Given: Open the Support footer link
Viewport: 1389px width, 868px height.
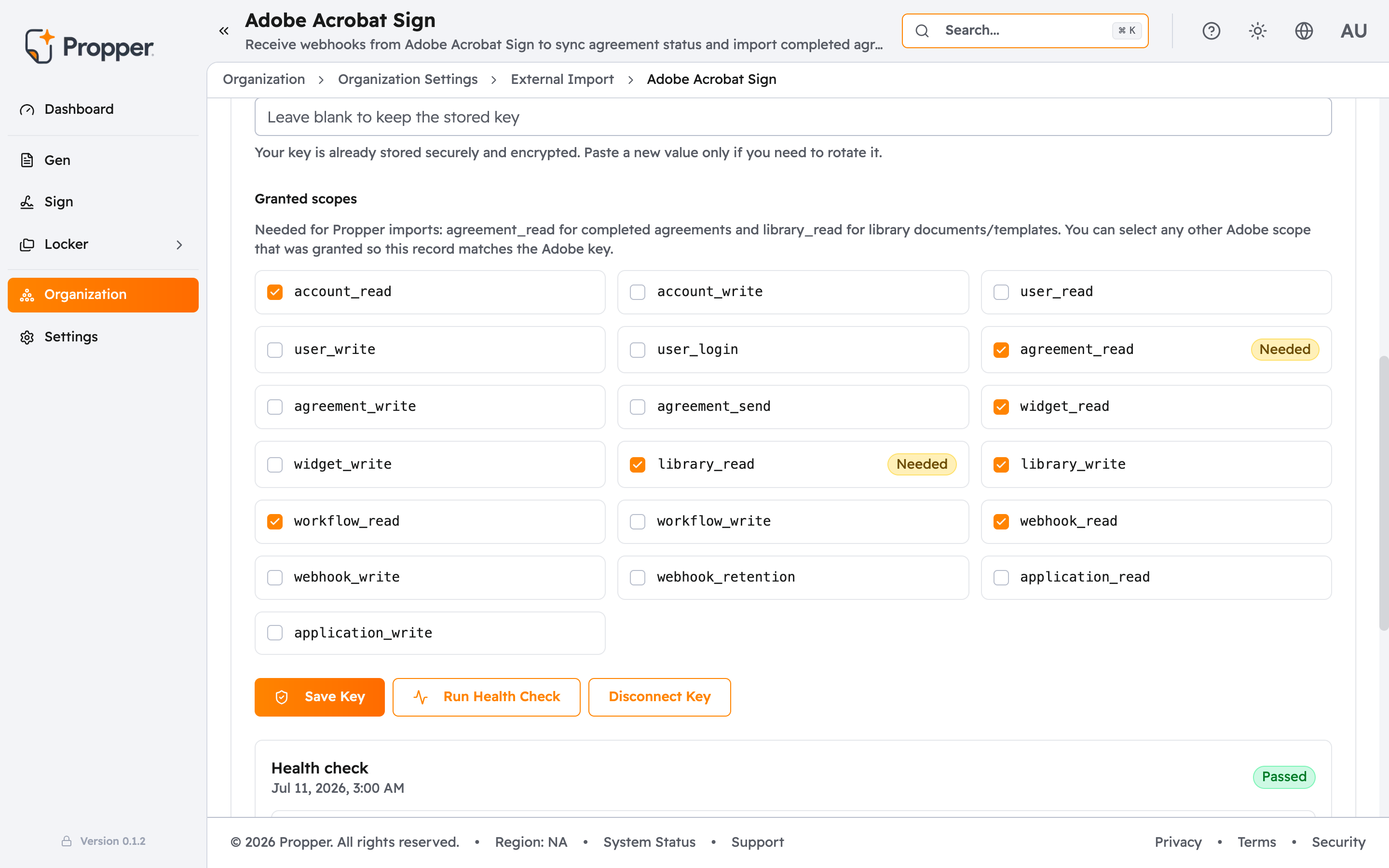Looking at the screenshot, I should pos(757,842).
